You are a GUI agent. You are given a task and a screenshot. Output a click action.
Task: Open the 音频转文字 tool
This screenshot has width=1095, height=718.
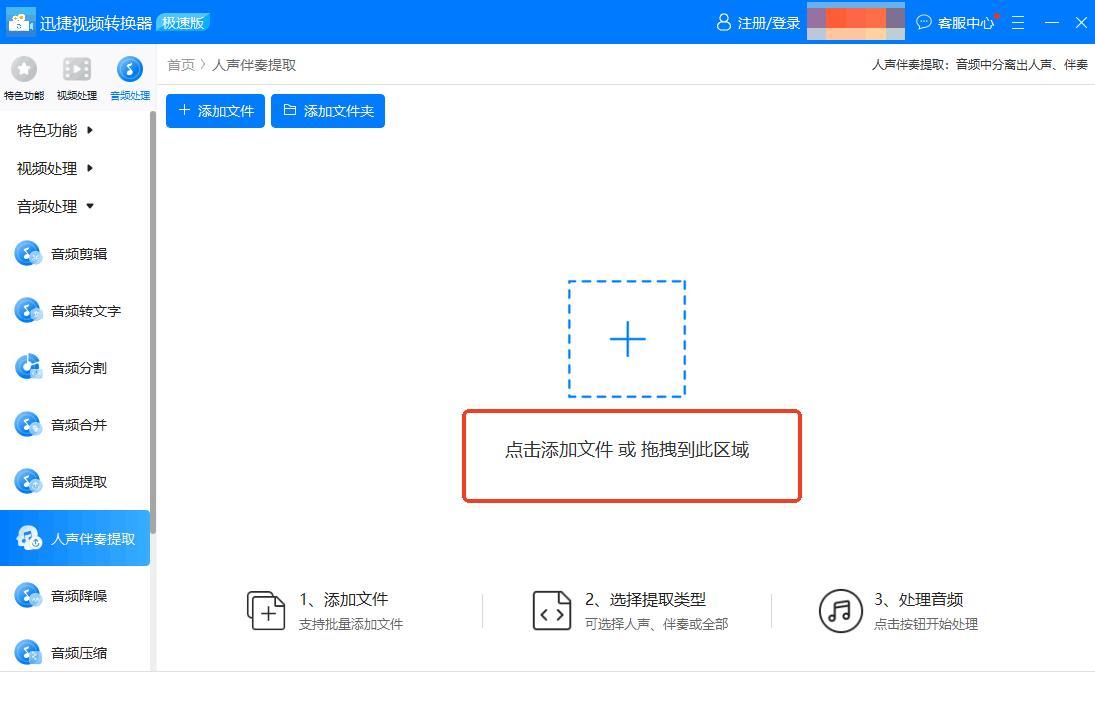[85, 311]
